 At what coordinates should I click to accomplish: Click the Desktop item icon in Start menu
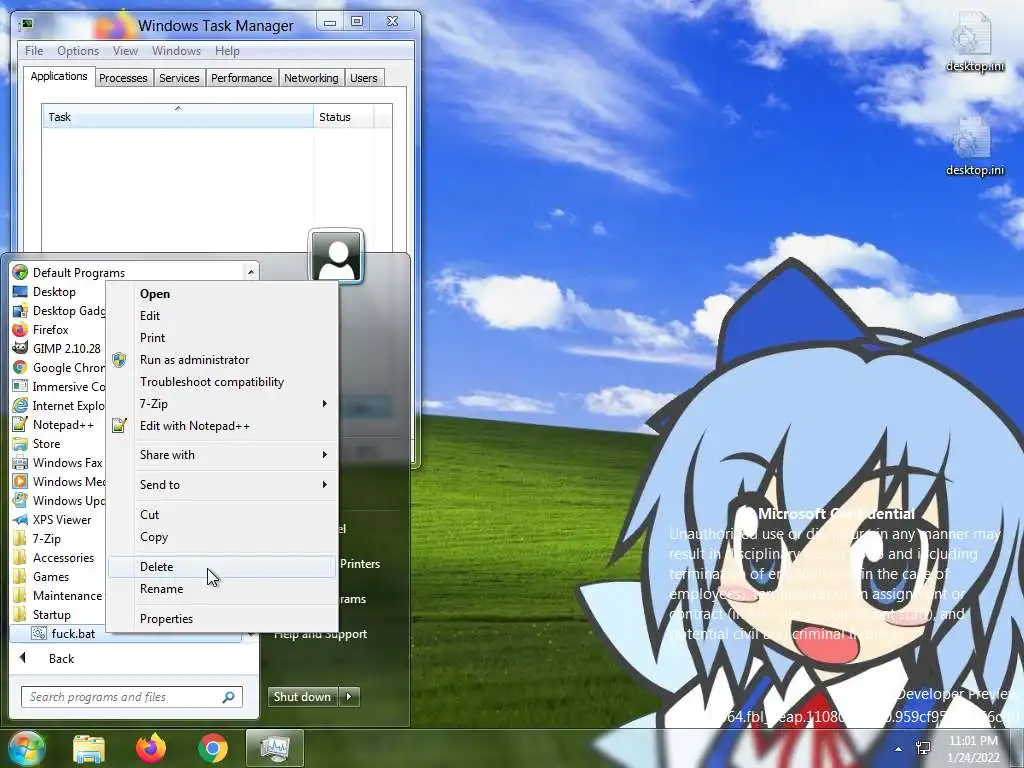point(20,291)
